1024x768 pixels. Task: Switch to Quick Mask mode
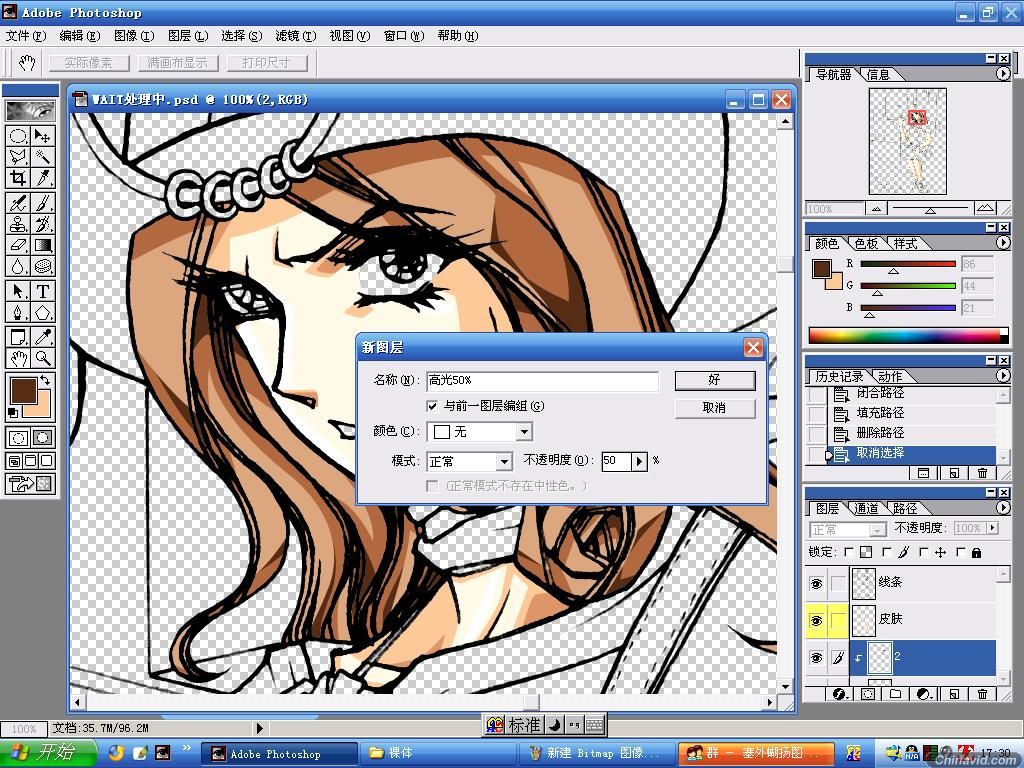point(42,438)
